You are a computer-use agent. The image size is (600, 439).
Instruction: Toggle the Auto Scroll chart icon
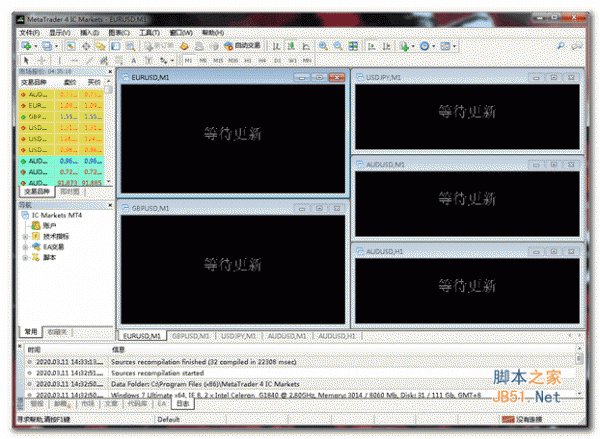click(x=372, y=46)
